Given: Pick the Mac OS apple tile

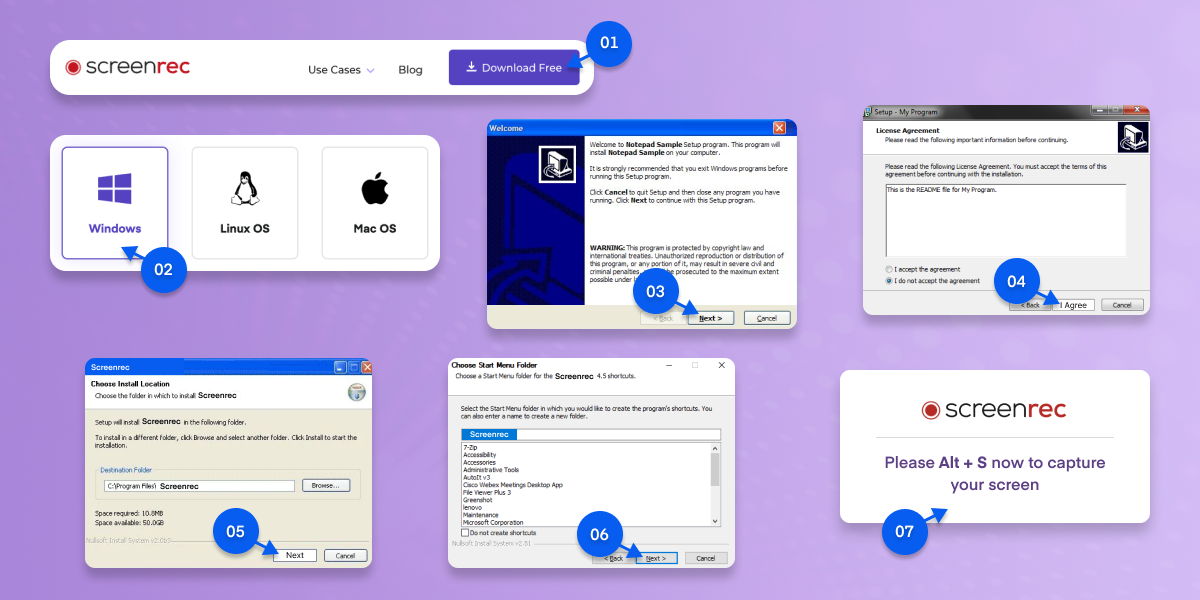Looking at the screenshot, I should click(375, 203).
